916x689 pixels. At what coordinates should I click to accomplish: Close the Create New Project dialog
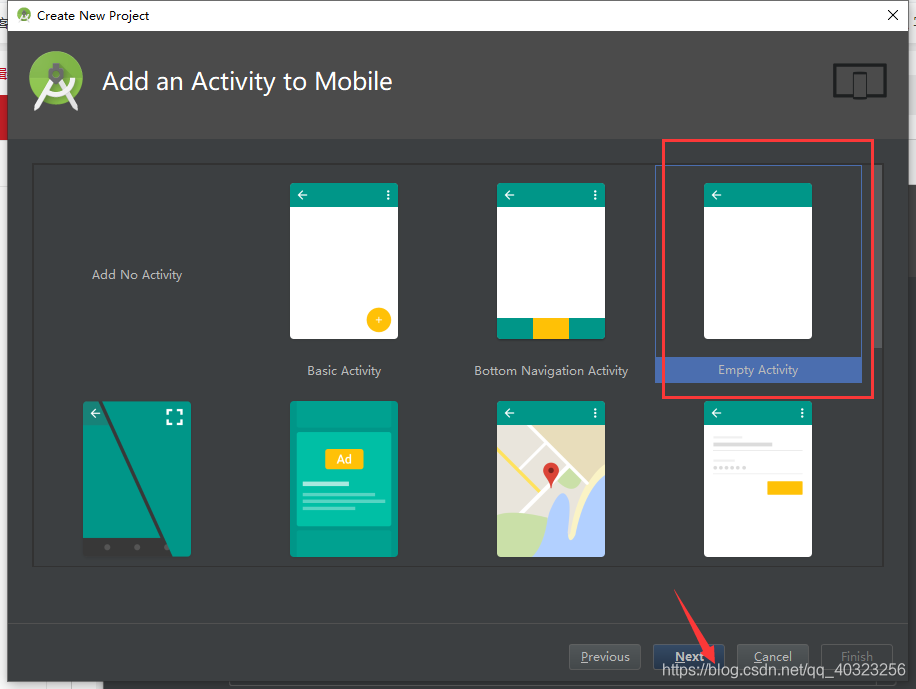point(893,15)
